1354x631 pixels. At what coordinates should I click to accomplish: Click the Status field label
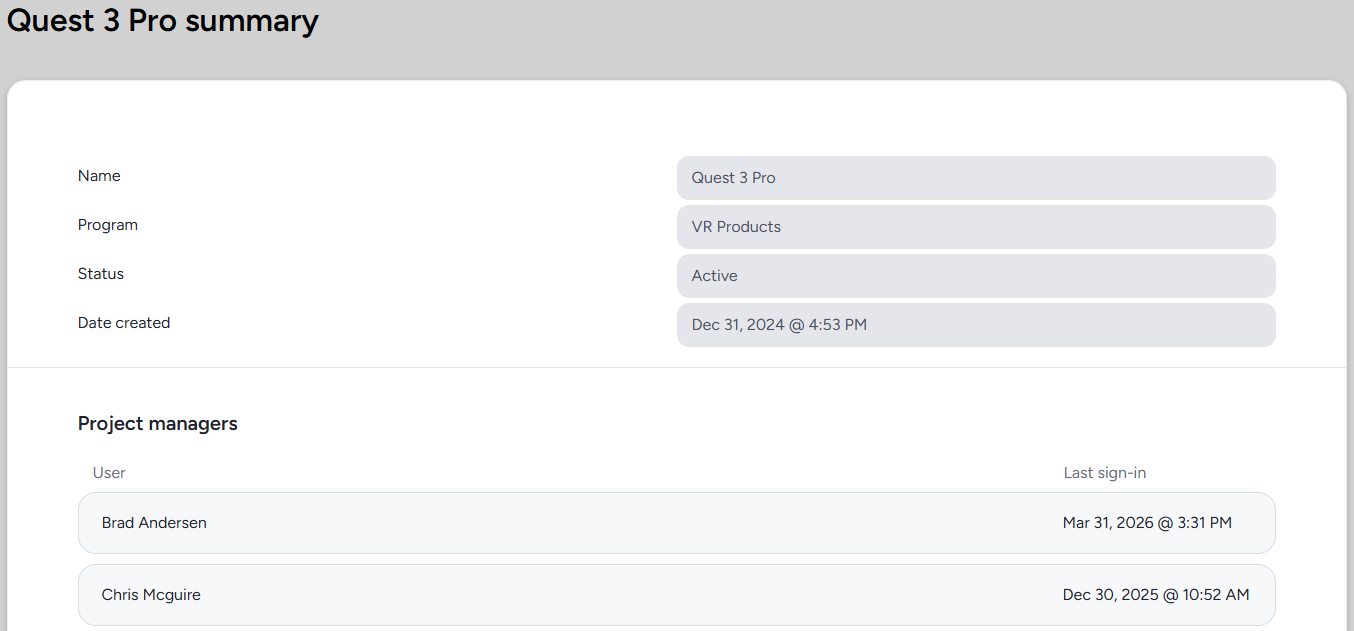tap(101, 274)
